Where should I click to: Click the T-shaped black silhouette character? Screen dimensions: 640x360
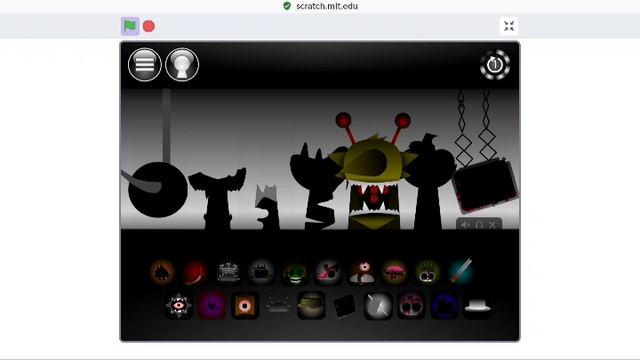[x=218, y=199]
